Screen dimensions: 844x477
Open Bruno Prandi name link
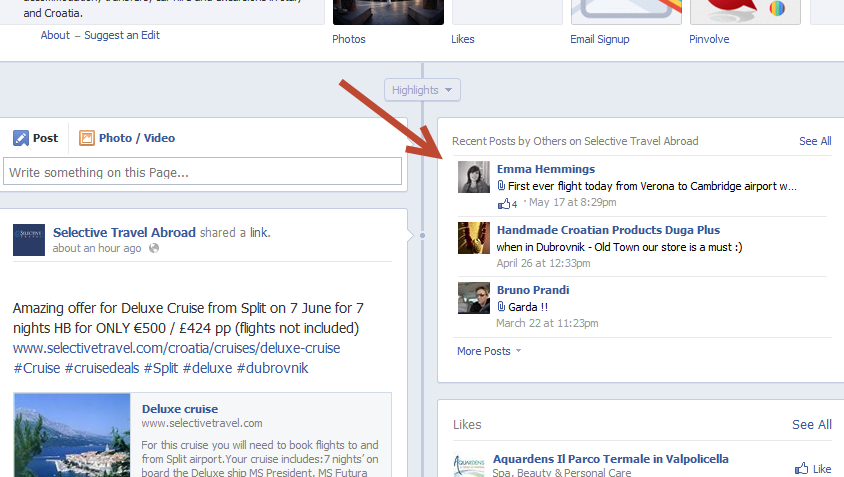click(533, 290)
